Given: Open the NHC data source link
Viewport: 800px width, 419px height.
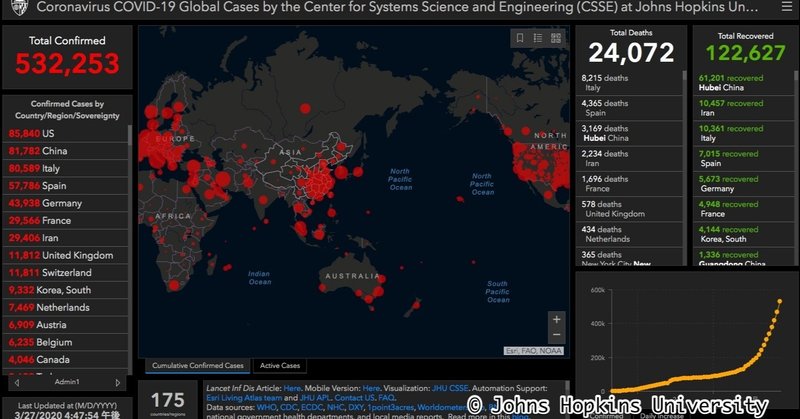Looking at the screenshot, I should [x=335, y=407].
